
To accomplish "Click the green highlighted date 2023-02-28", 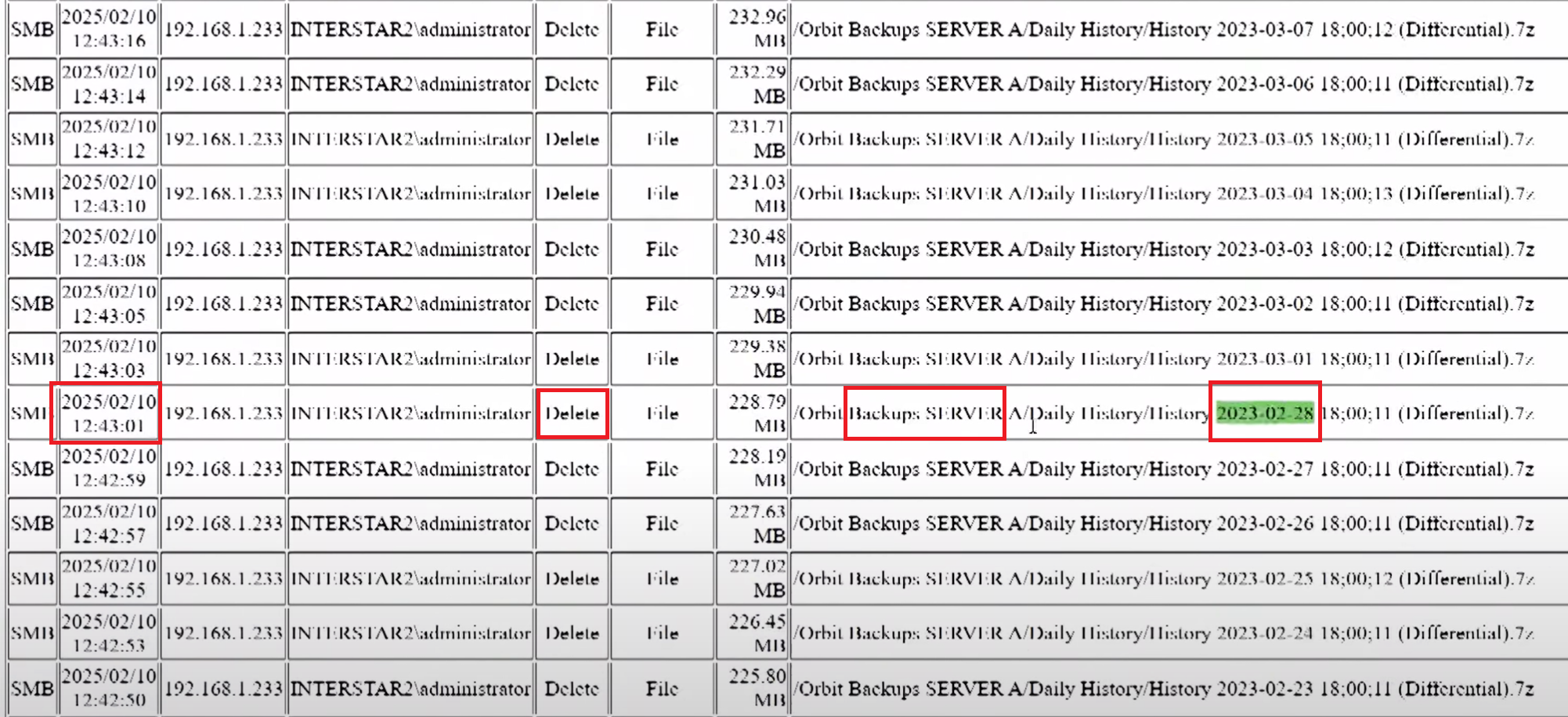I will click(x=1264, y=413).
